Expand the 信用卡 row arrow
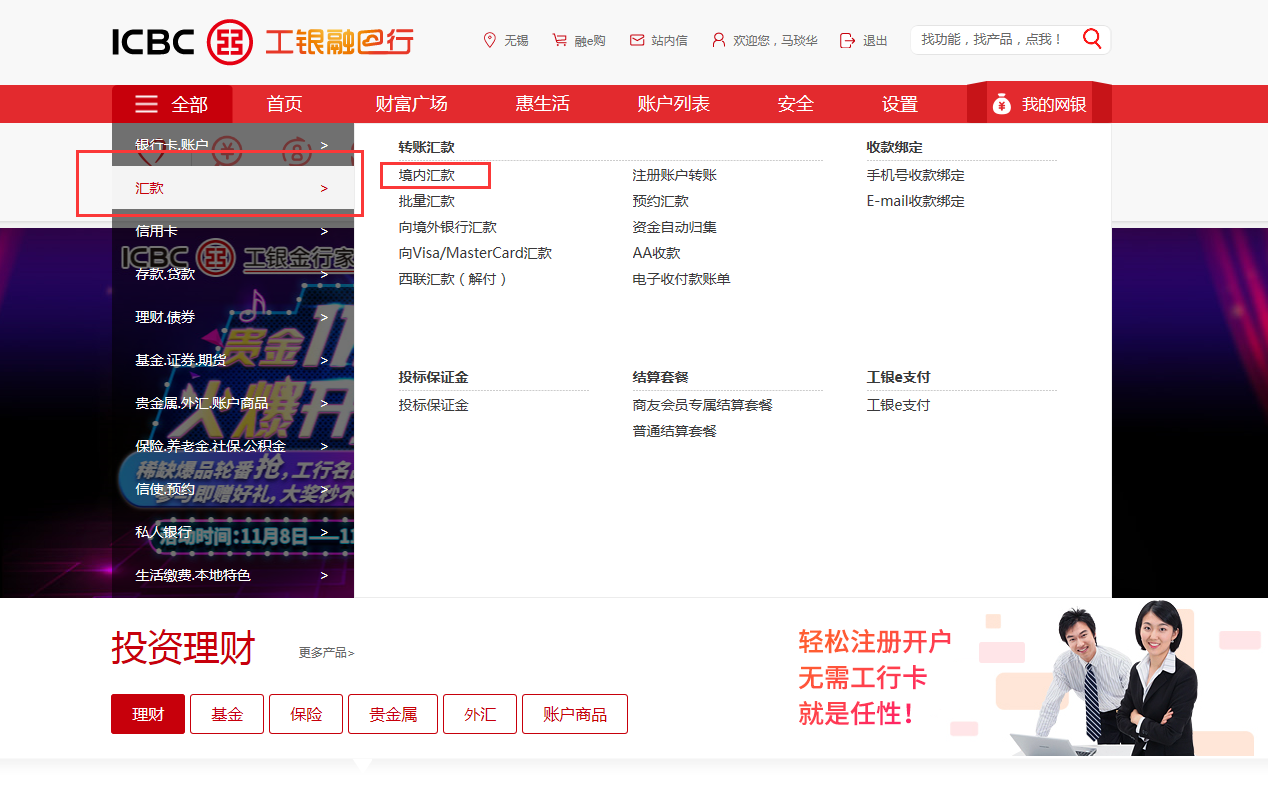Image resolution: width=1268 pixels, height=792 pixels. [324, 231]
